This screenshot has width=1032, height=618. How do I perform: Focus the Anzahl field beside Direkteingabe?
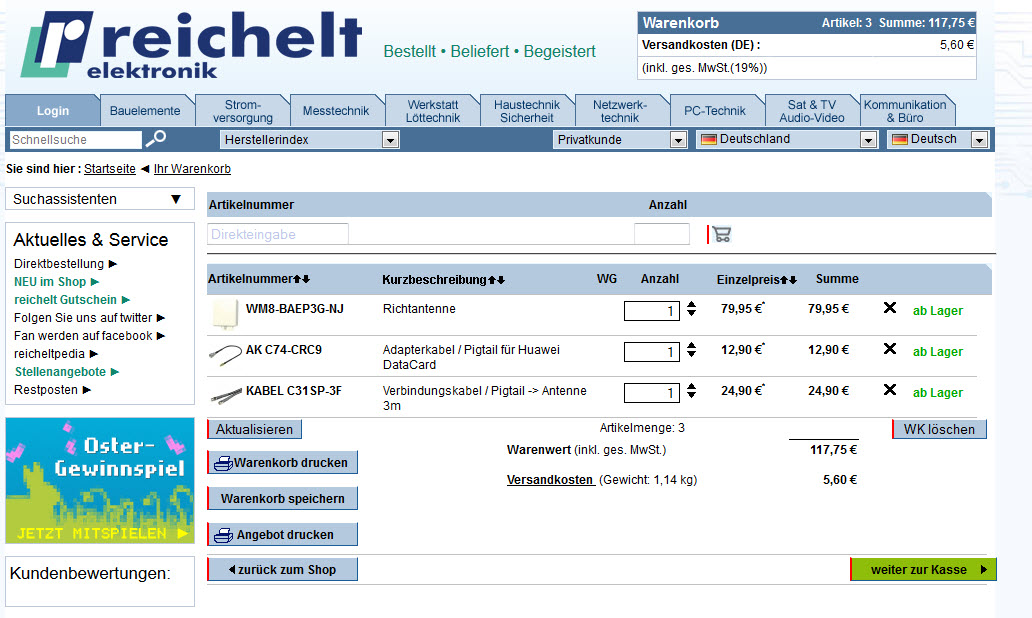click(661, 234)
